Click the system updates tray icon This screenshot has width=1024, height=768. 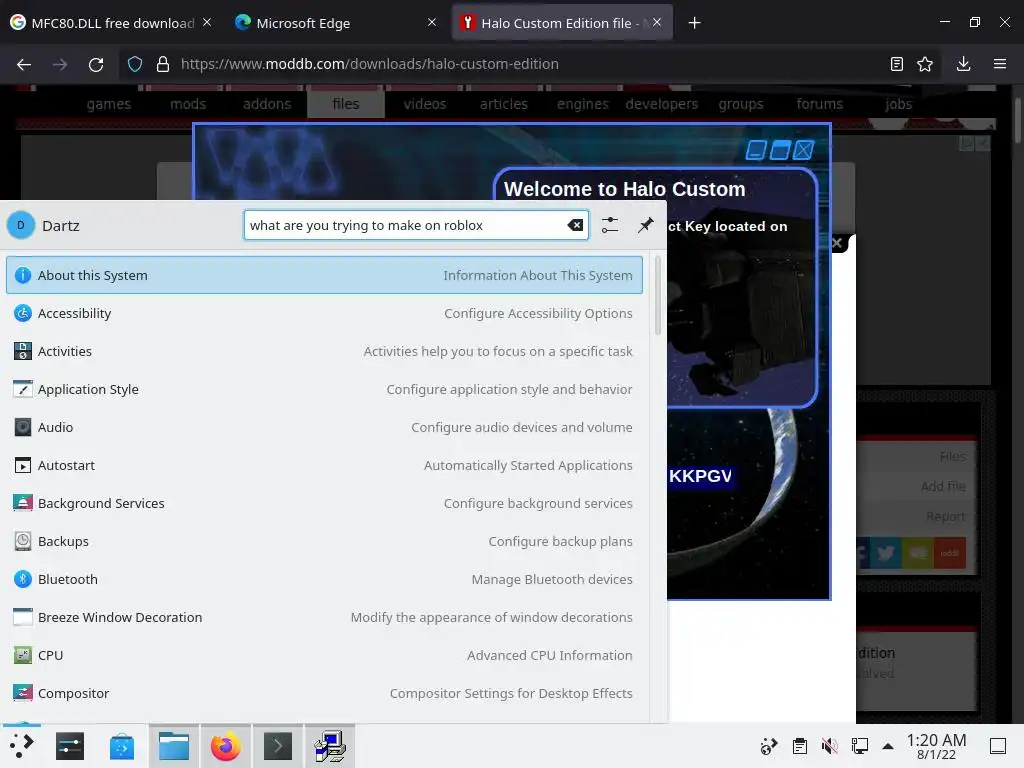tap(769, 746)
